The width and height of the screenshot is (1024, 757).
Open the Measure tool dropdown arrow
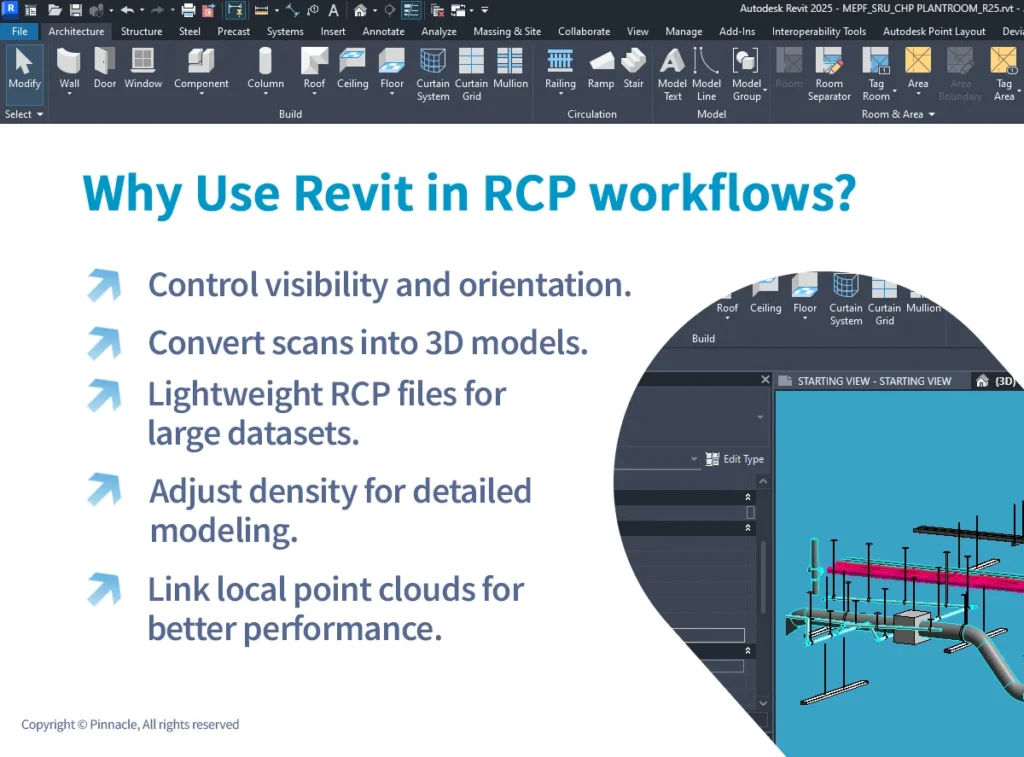coord(277,10)
